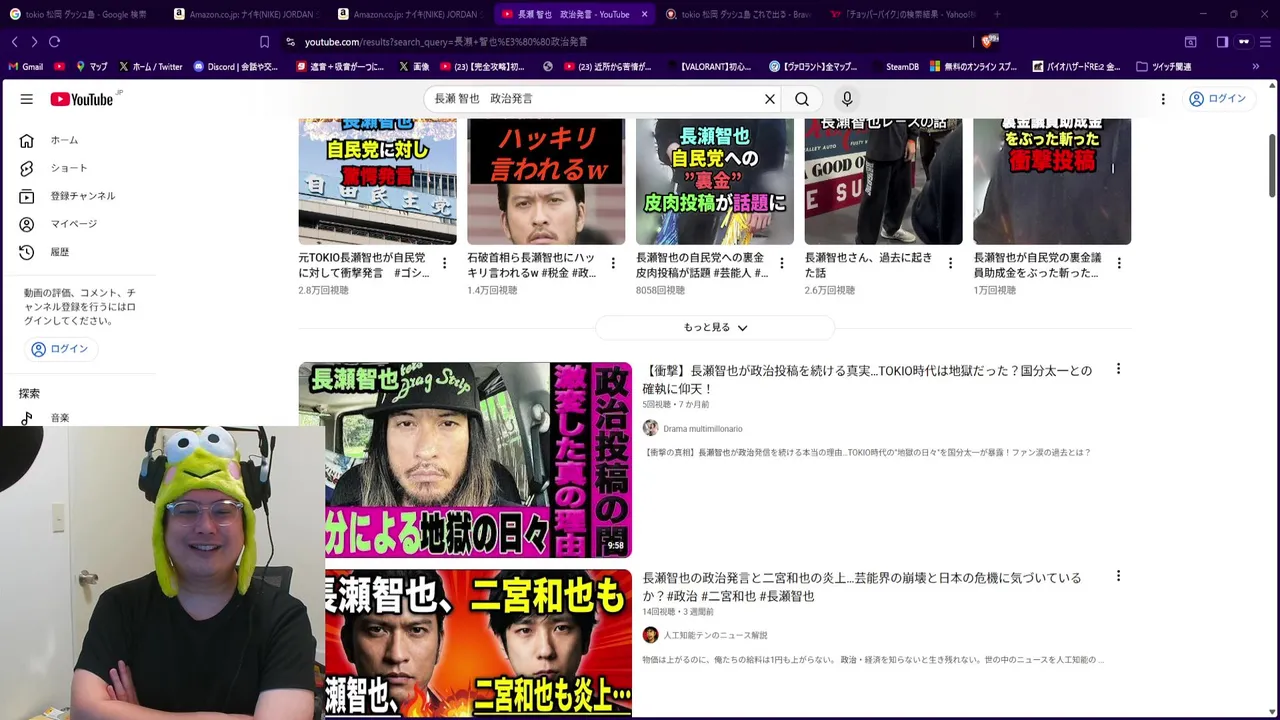The height and width of the screenshot is (720, 1280).
Task: Bookmark this page with the bookmark icon
Action: (x=264, y=42)
